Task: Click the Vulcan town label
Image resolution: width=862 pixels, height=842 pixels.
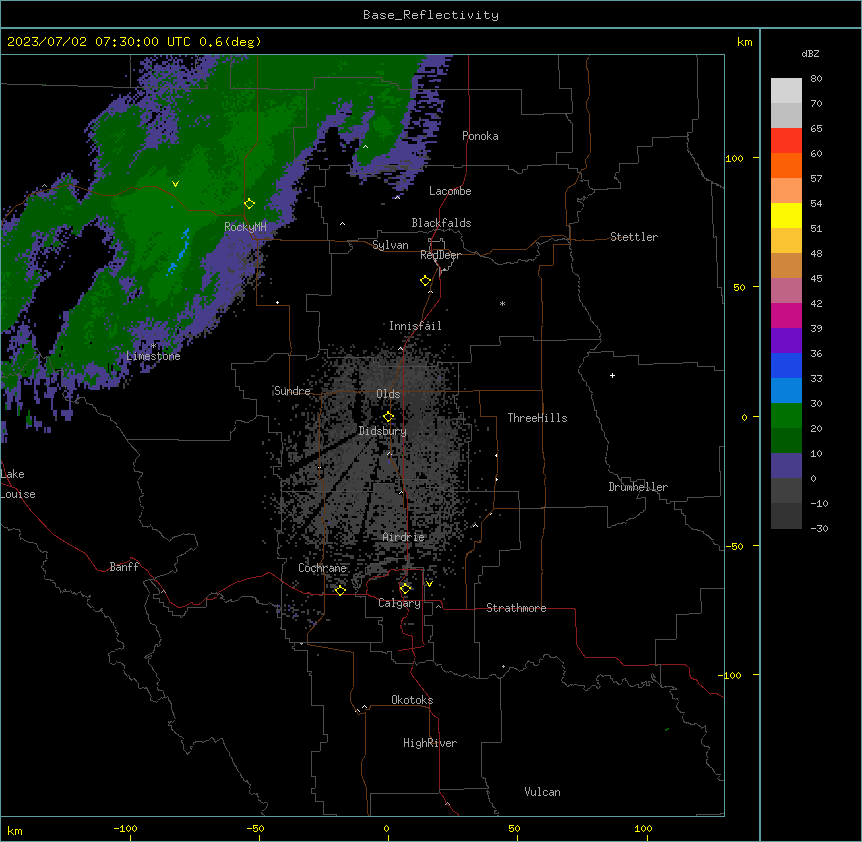Action: 542,792
